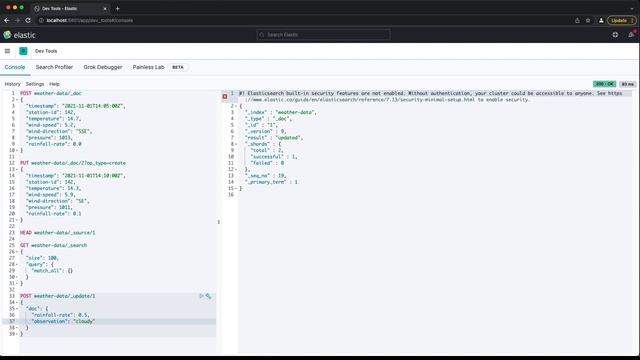Switch to the Console tab

point(15,67)
